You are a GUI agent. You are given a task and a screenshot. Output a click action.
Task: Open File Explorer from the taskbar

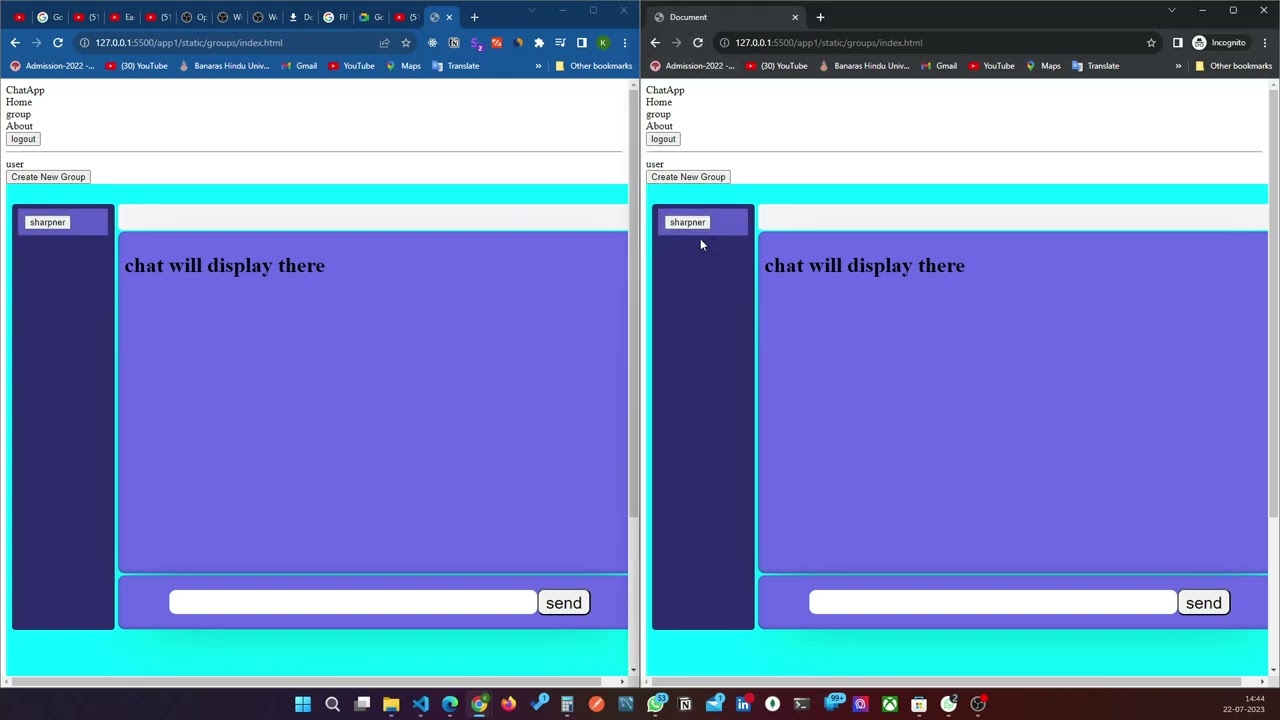coord(391,704)
